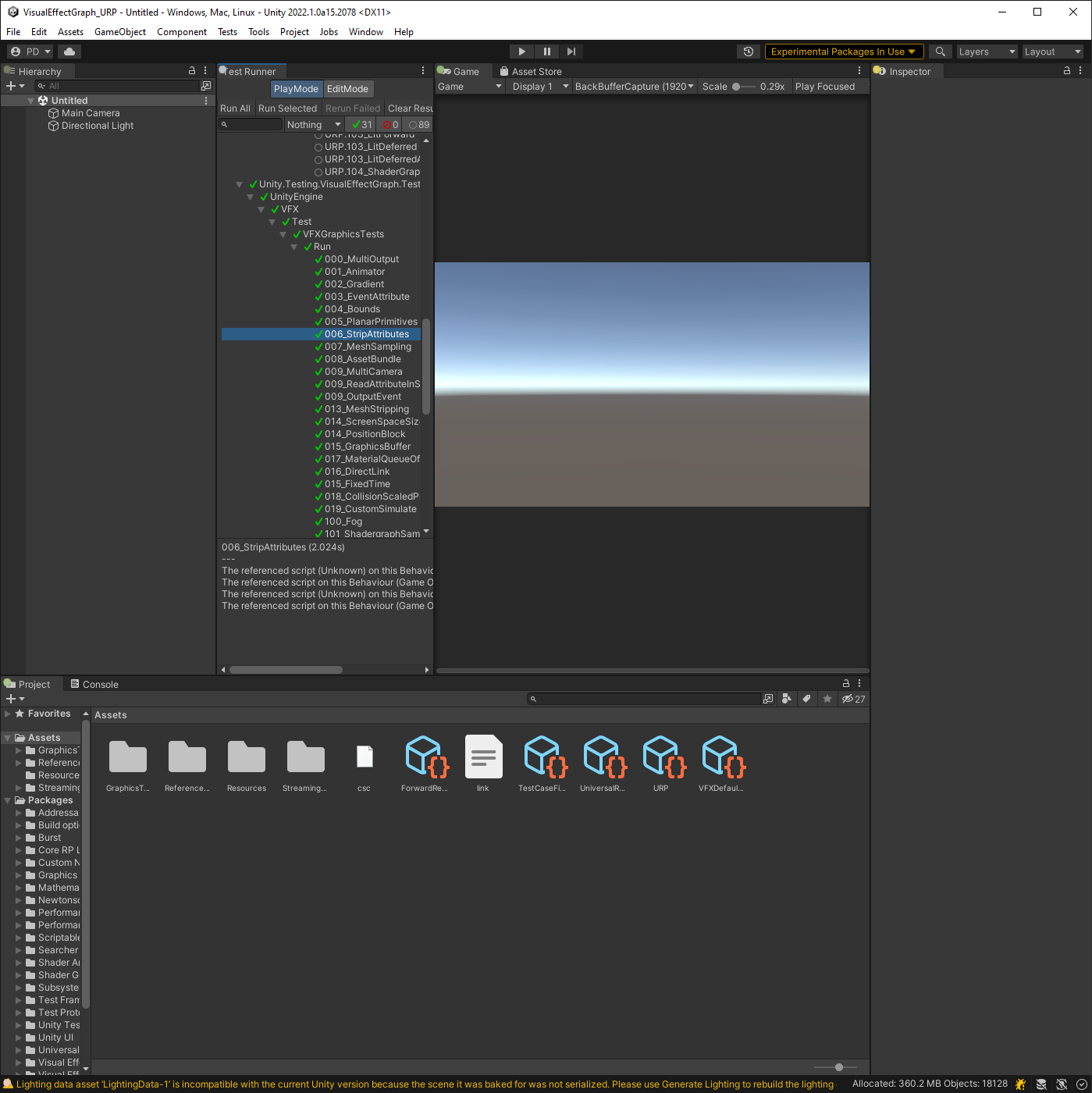Click the Play button in toolbar
Image resolution: width=1092 pixels, height=1093 pixels.
coord(521,52)
